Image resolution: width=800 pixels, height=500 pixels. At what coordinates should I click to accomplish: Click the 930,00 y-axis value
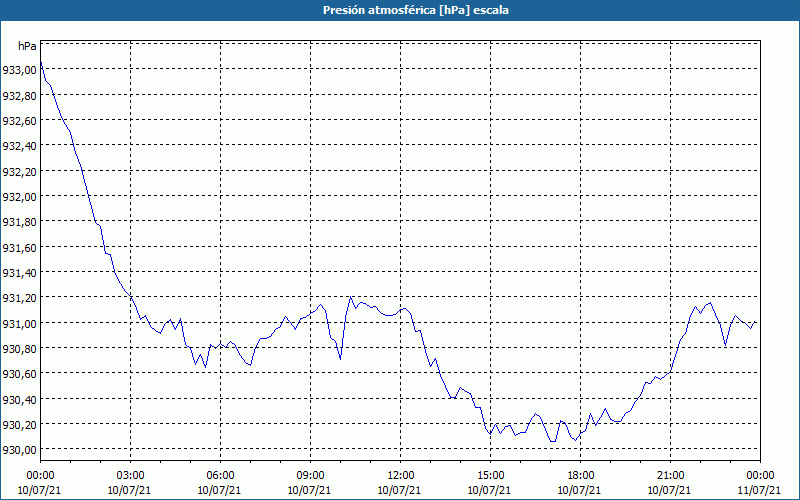click(x=19, y=450)
